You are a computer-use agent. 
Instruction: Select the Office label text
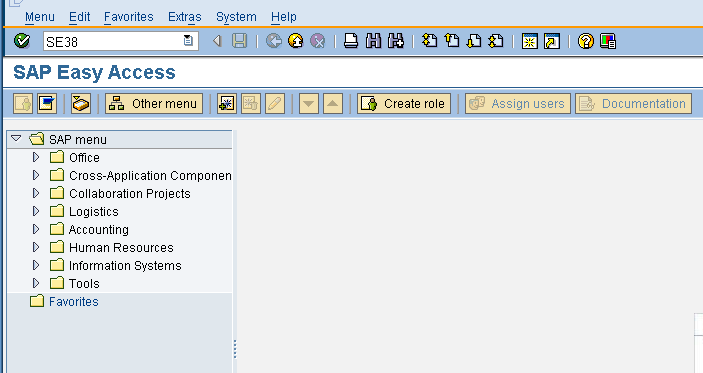(84, 158)
